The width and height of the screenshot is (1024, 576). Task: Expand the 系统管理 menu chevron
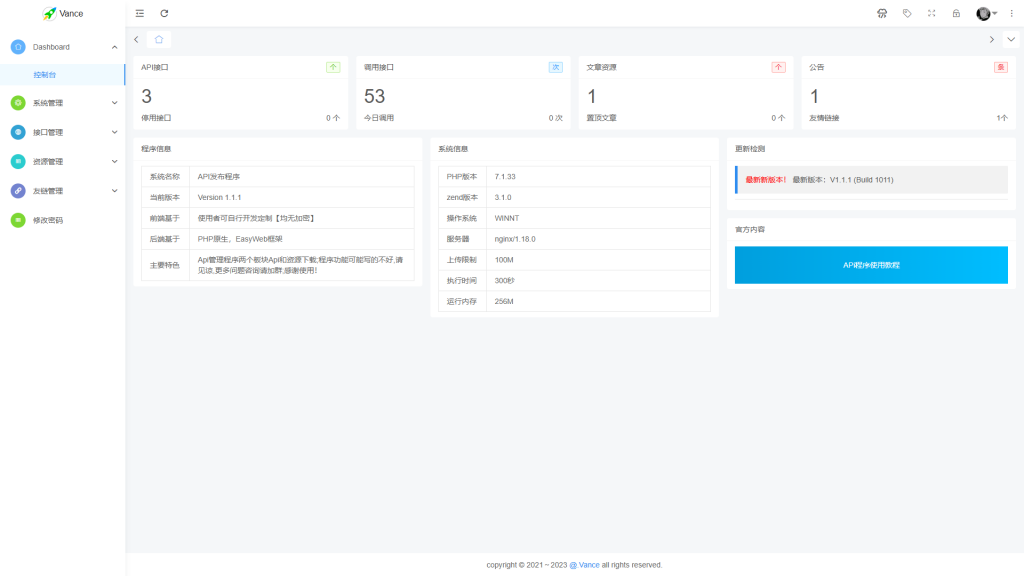tap(114, 103)
